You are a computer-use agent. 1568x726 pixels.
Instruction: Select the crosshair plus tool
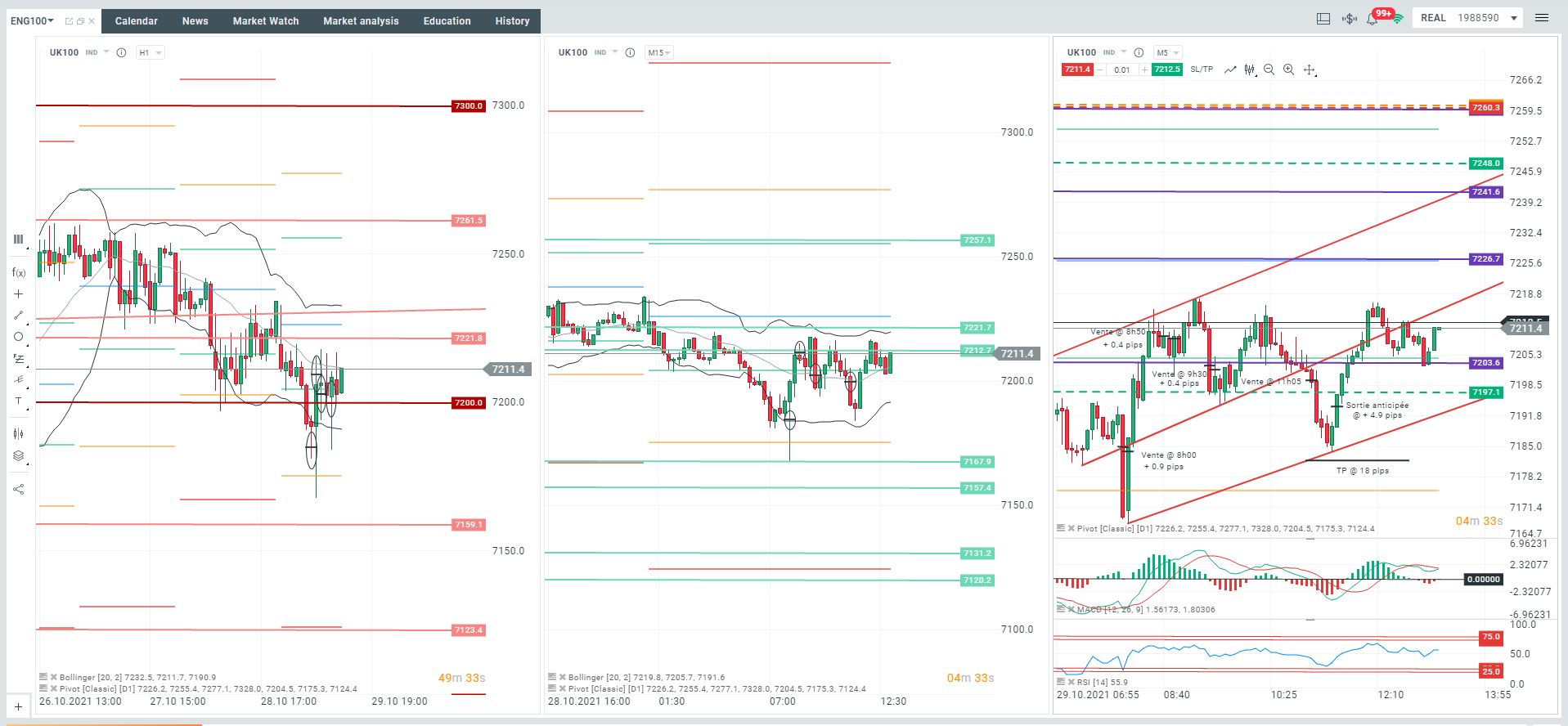tap(18, 294)
